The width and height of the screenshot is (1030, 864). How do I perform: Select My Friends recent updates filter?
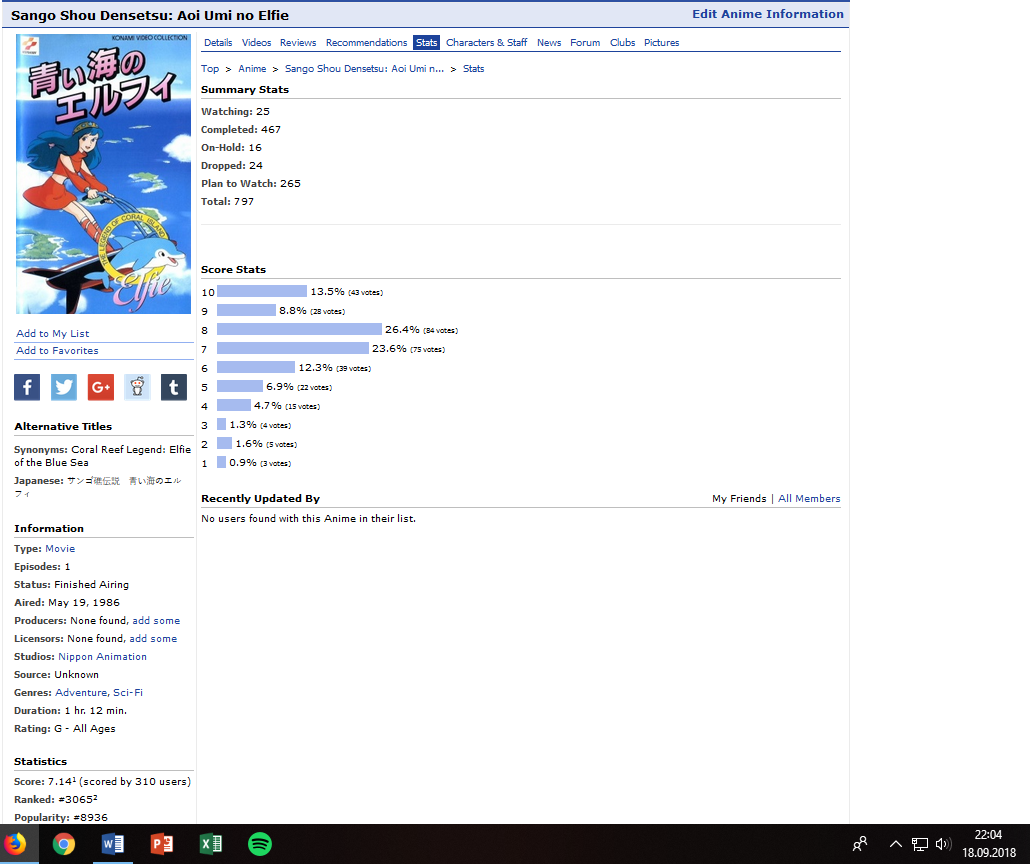(x=739, y=499)
